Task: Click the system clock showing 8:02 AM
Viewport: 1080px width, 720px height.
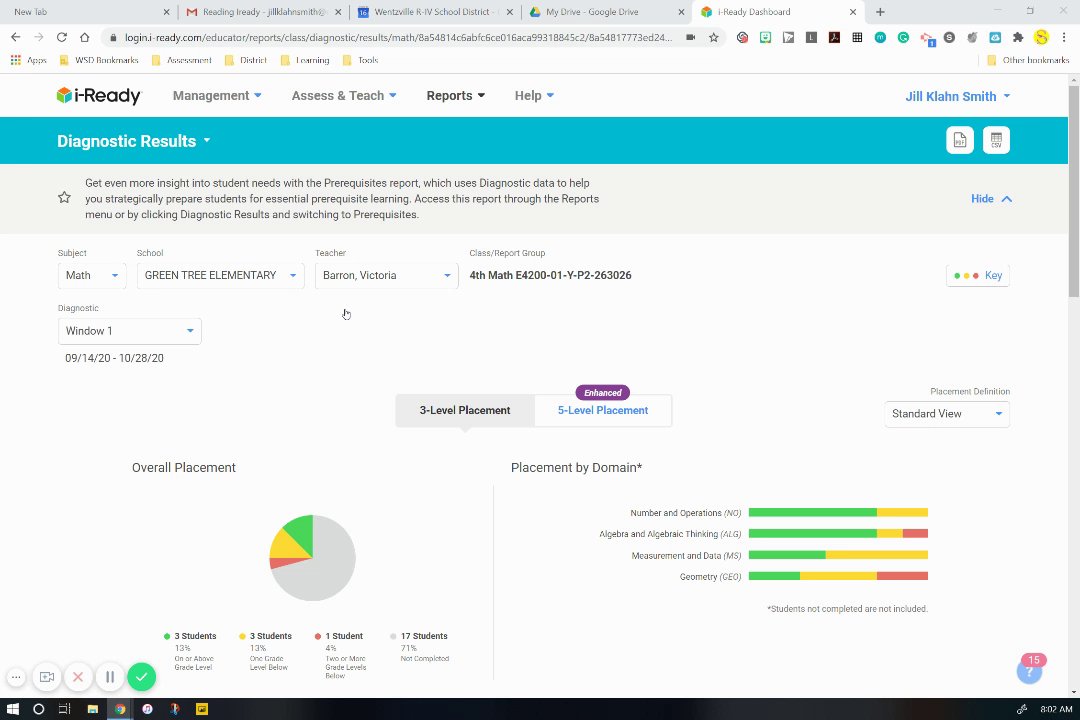Action: point(1056,709)
